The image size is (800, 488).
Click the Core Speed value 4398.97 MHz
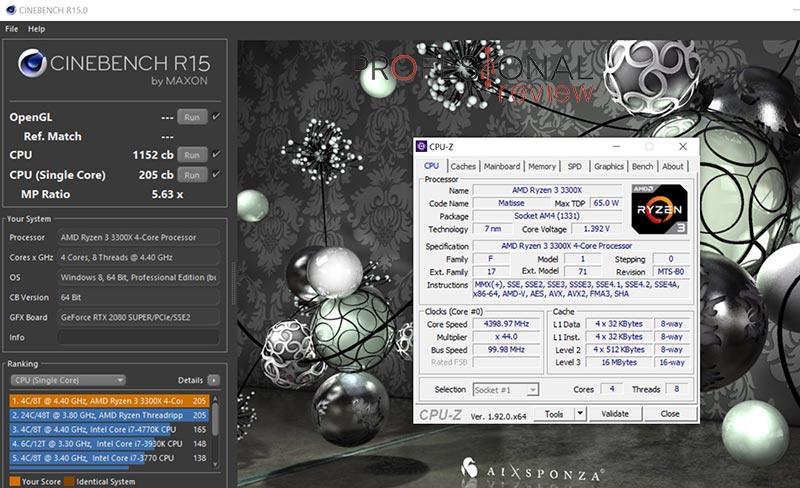click(x=506, y=324)
